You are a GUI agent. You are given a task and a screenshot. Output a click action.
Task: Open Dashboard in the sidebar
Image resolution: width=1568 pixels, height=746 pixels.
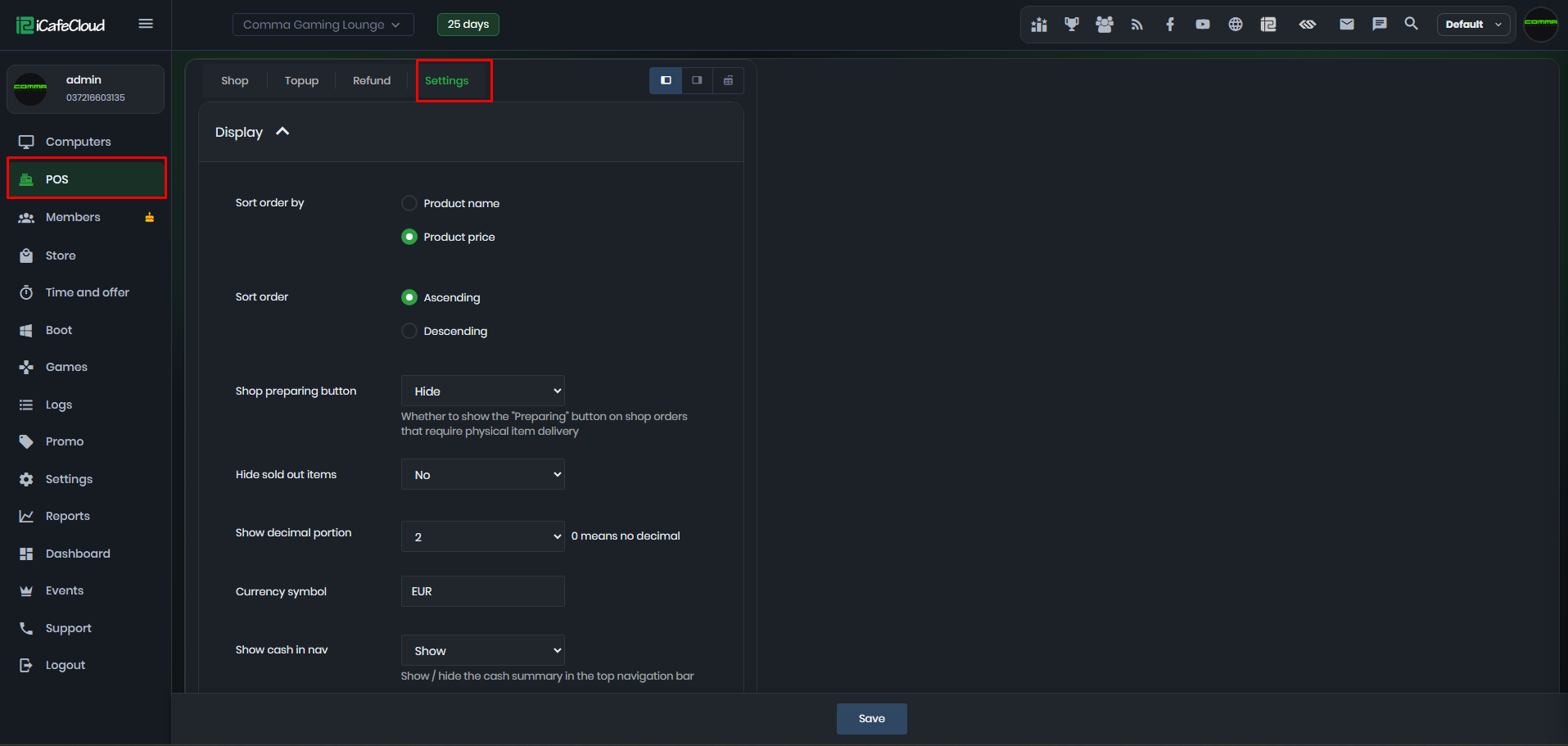(x=86, y=554)
